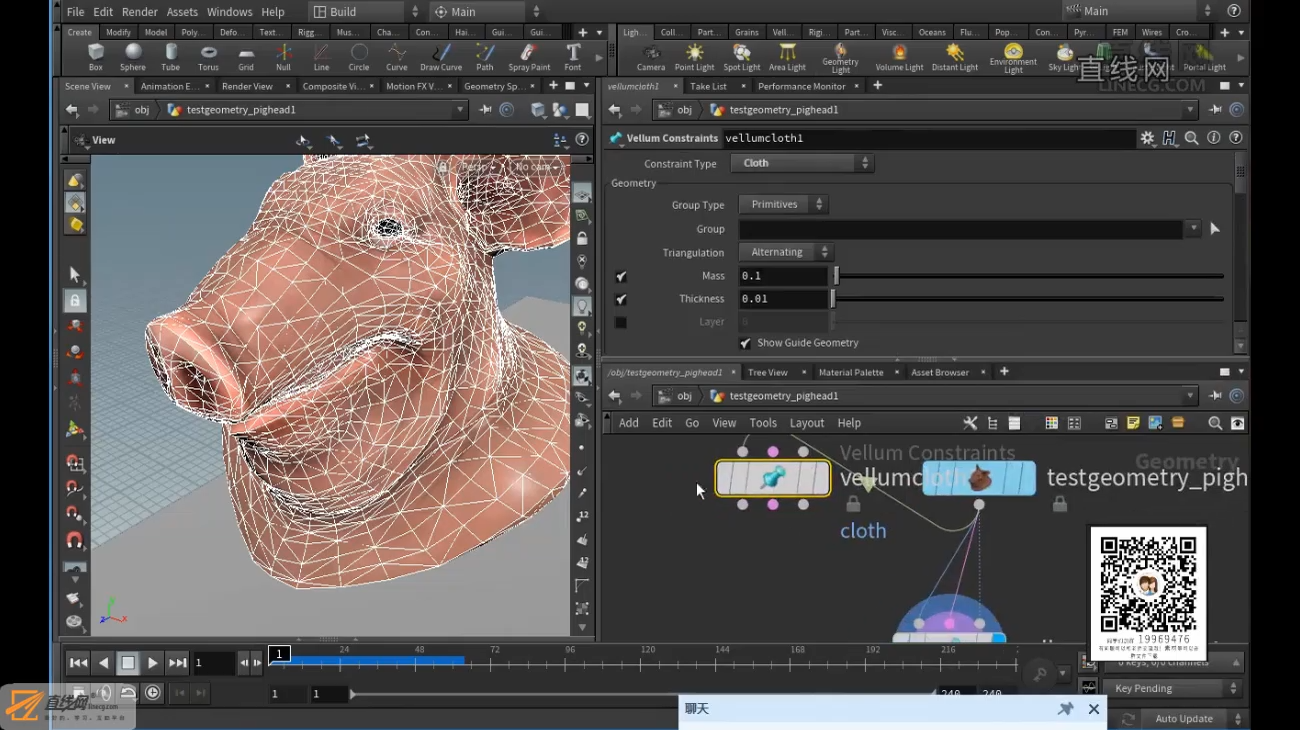Expand the scene view path dropdown
This screenshot has height=730, width=1300.
[x=460, y=110]
